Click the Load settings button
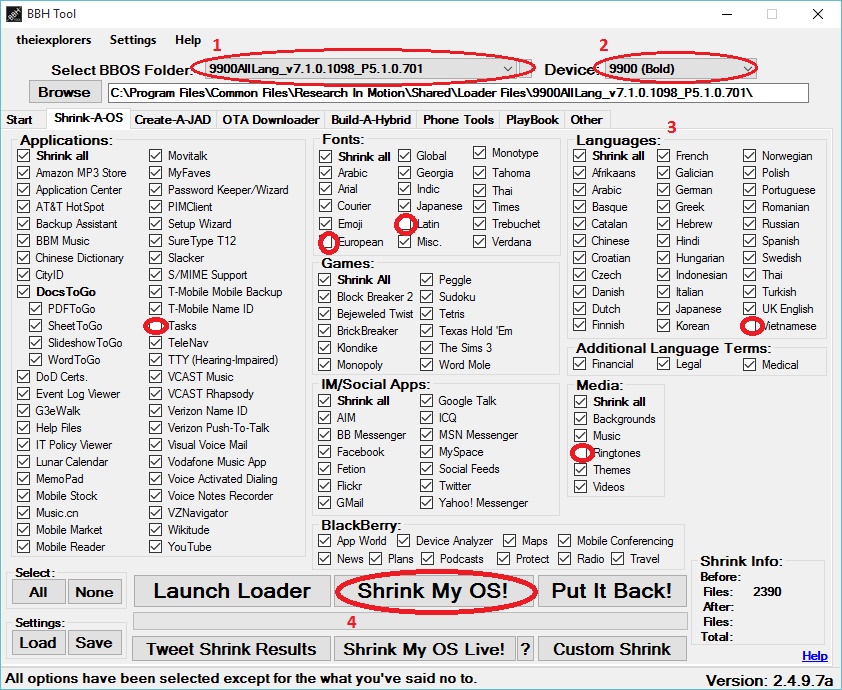 click(x=39, y=642)
